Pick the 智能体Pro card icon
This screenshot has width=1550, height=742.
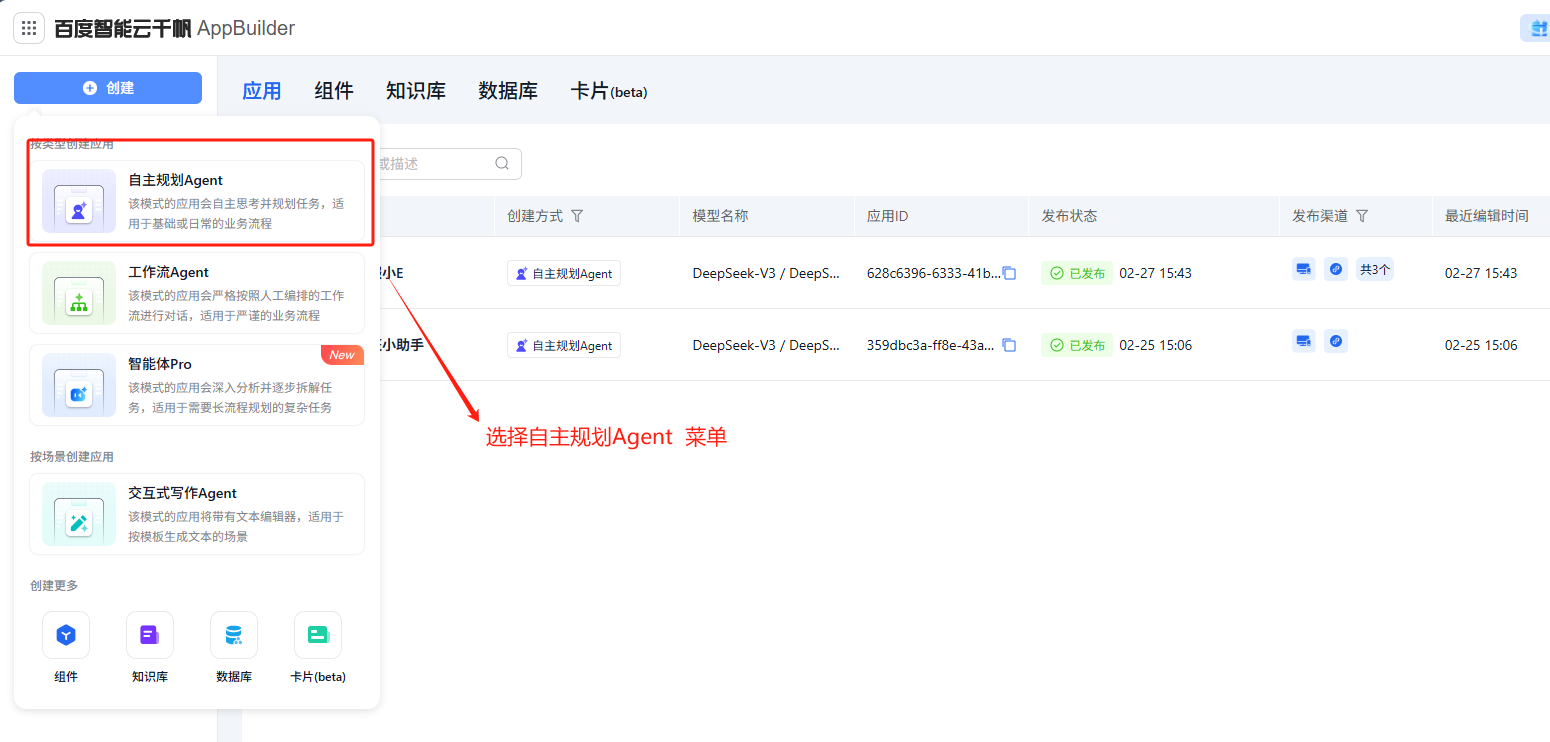point(79,385)
